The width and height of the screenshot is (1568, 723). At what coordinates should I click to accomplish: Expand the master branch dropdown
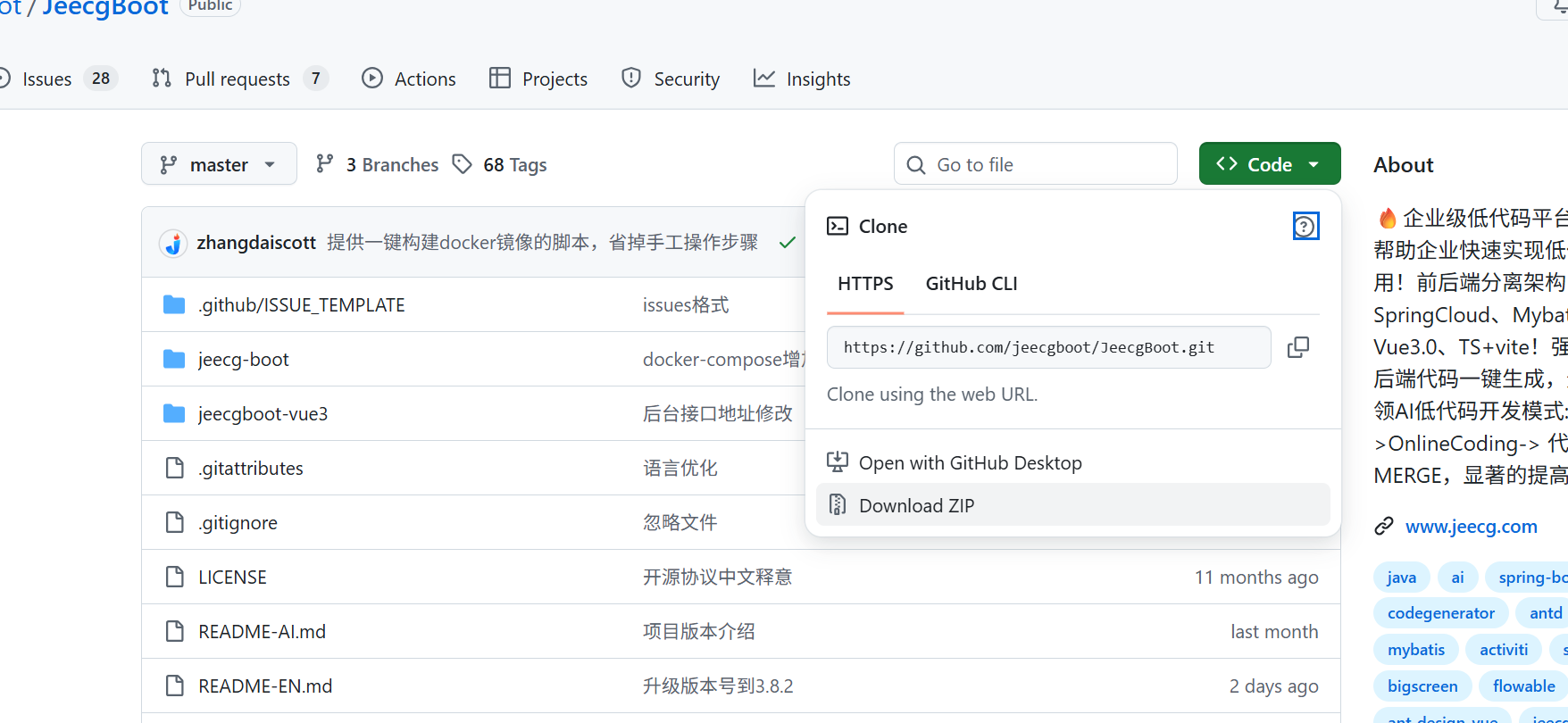pyautogui.click(x=219, y=164)
